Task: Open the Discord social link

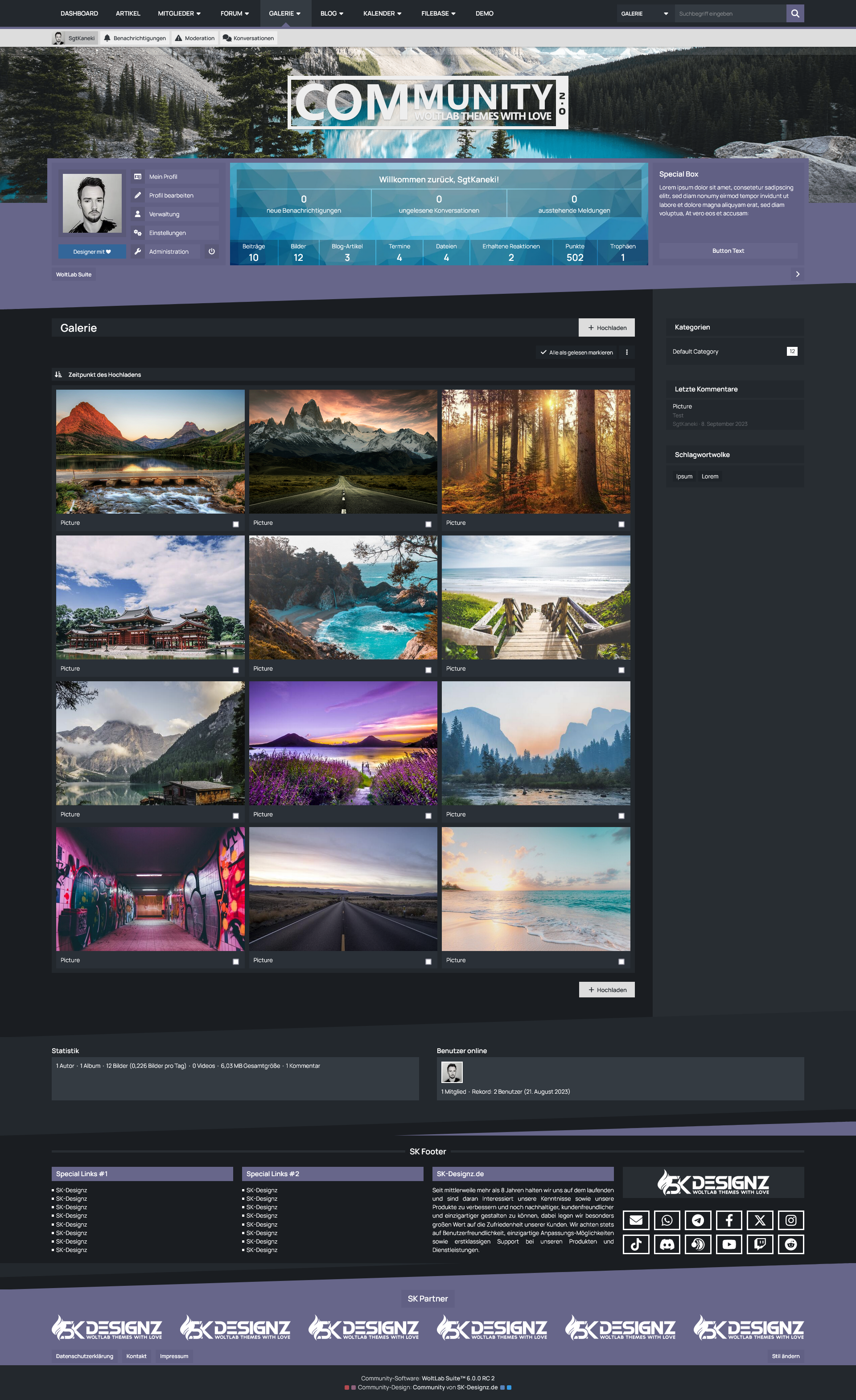Action: [667, 1244]
